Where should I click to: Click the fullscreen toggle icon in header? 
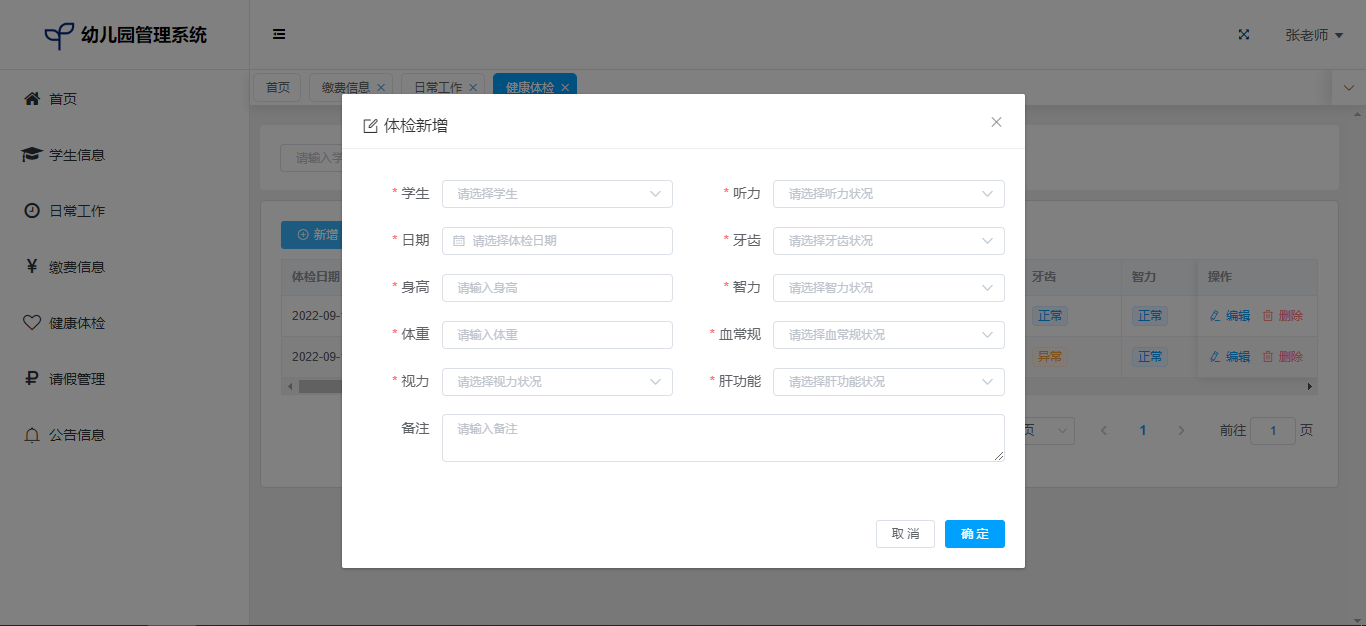[1244, 34]
